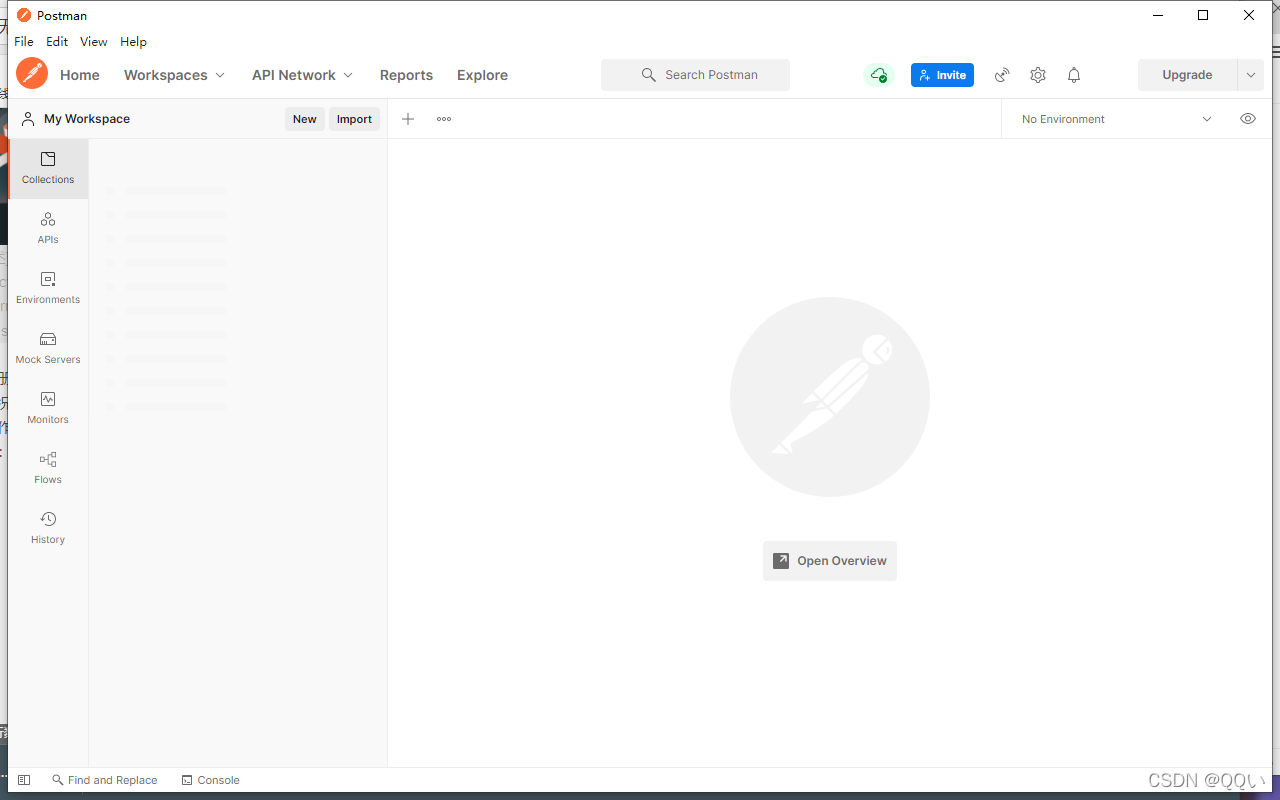
Task: Go to Home in the top navigation
Action: 80,75
